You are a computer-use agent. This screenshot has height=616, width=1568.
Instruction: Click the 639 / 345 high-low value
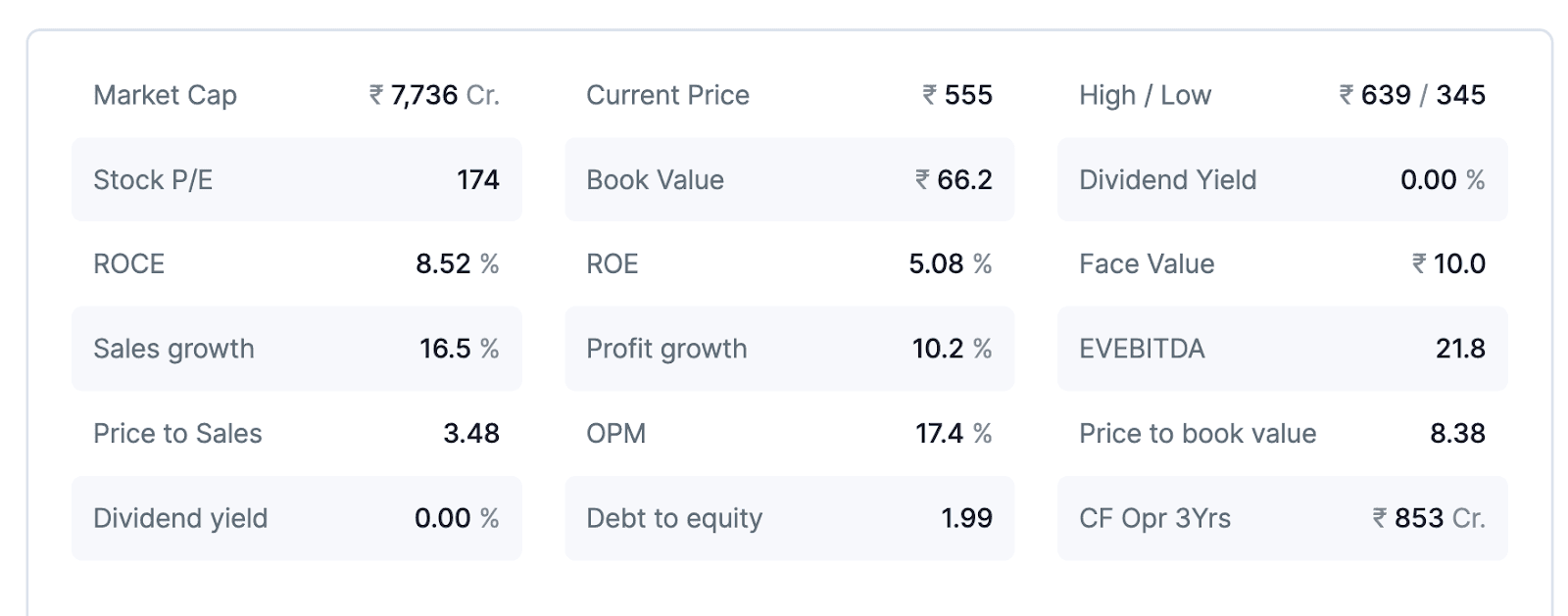(x=1412, y=95)
